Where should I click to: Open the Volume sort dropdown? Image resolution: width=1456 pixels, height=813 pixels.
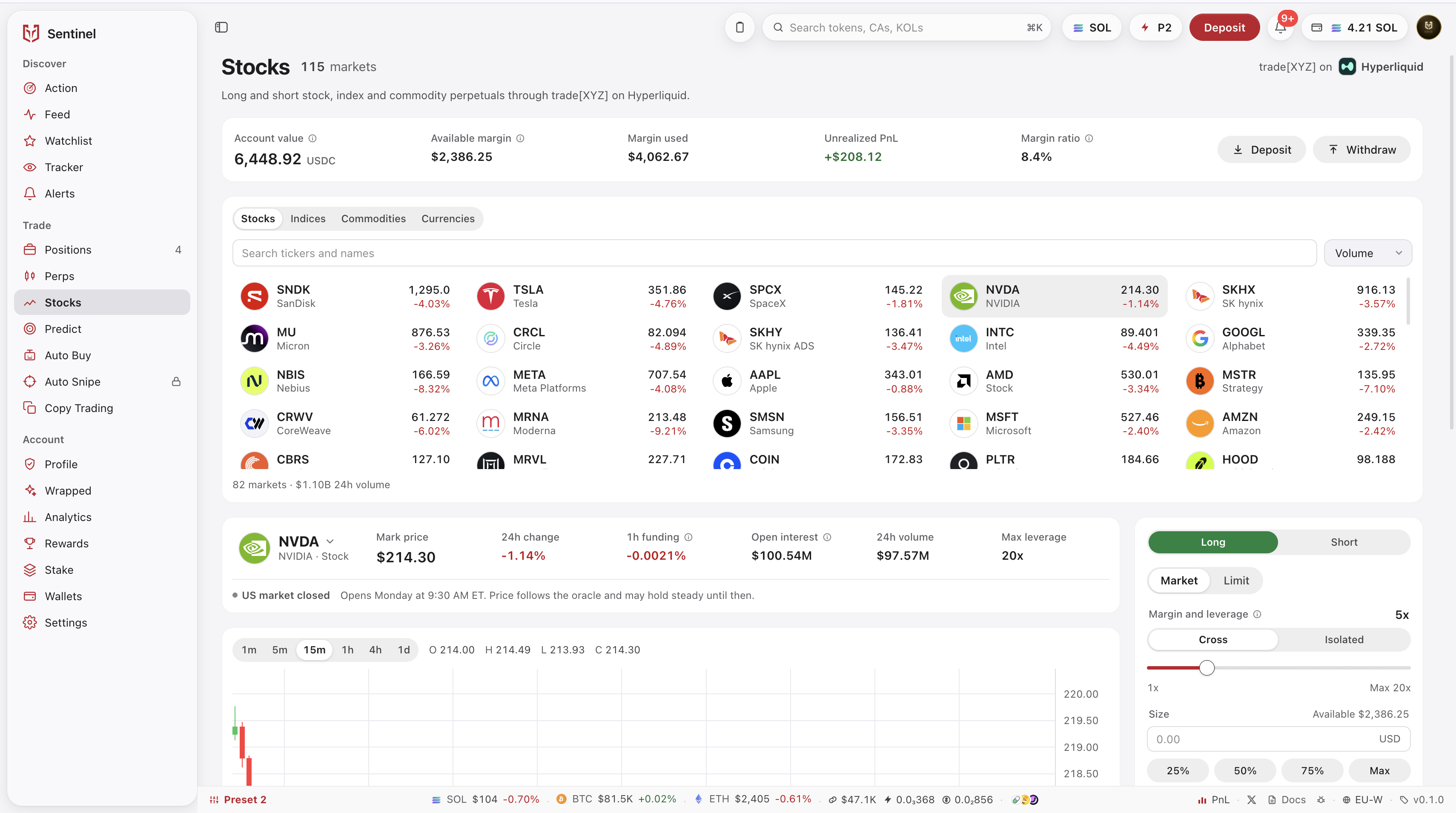coord(1368,253)
